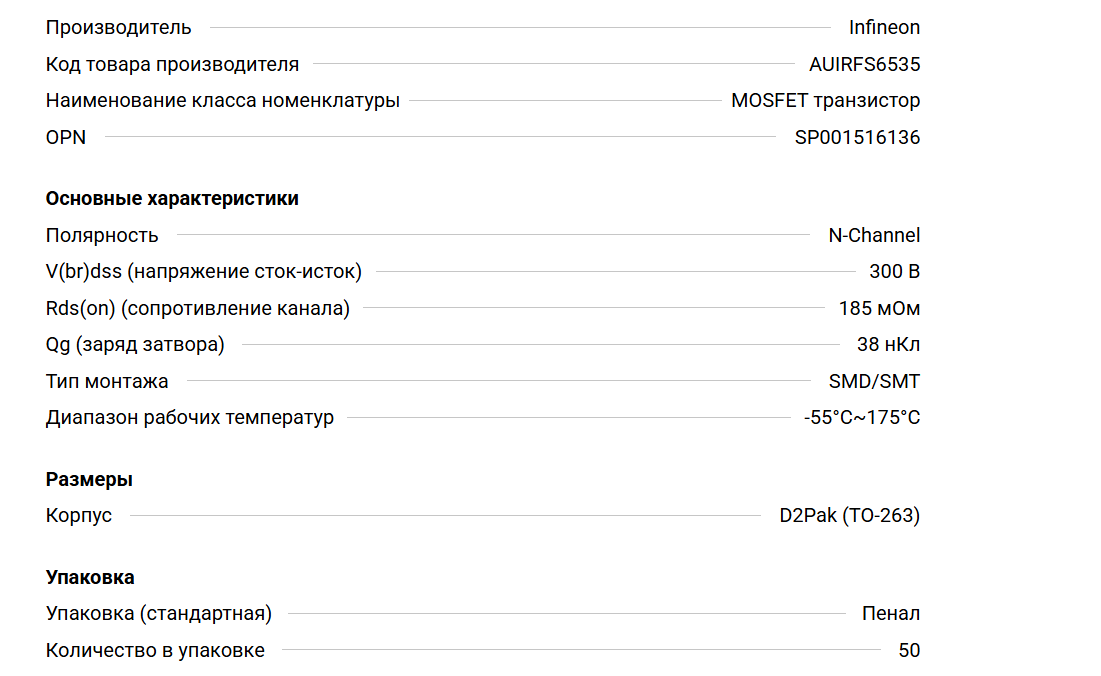
Task: Select the SP001516136 OPN value
Action: [857, 138]
